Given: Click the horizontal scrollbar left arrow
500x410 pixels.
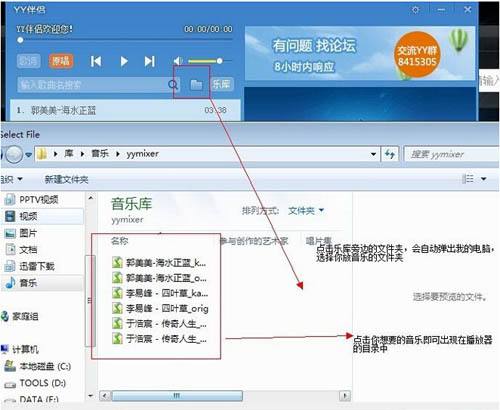Looking at the screenshot, I should [x=105, y=396].
